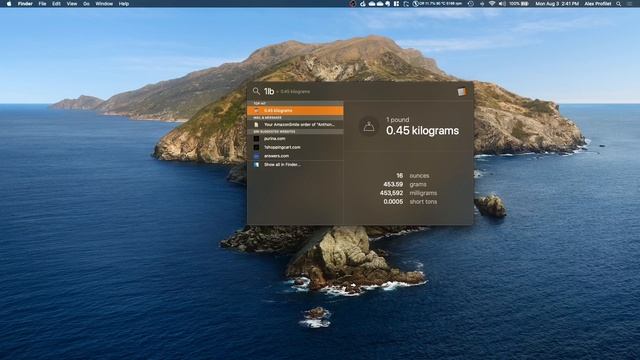
Task: Open the answers.com suggested website
Action: point(295,156)
